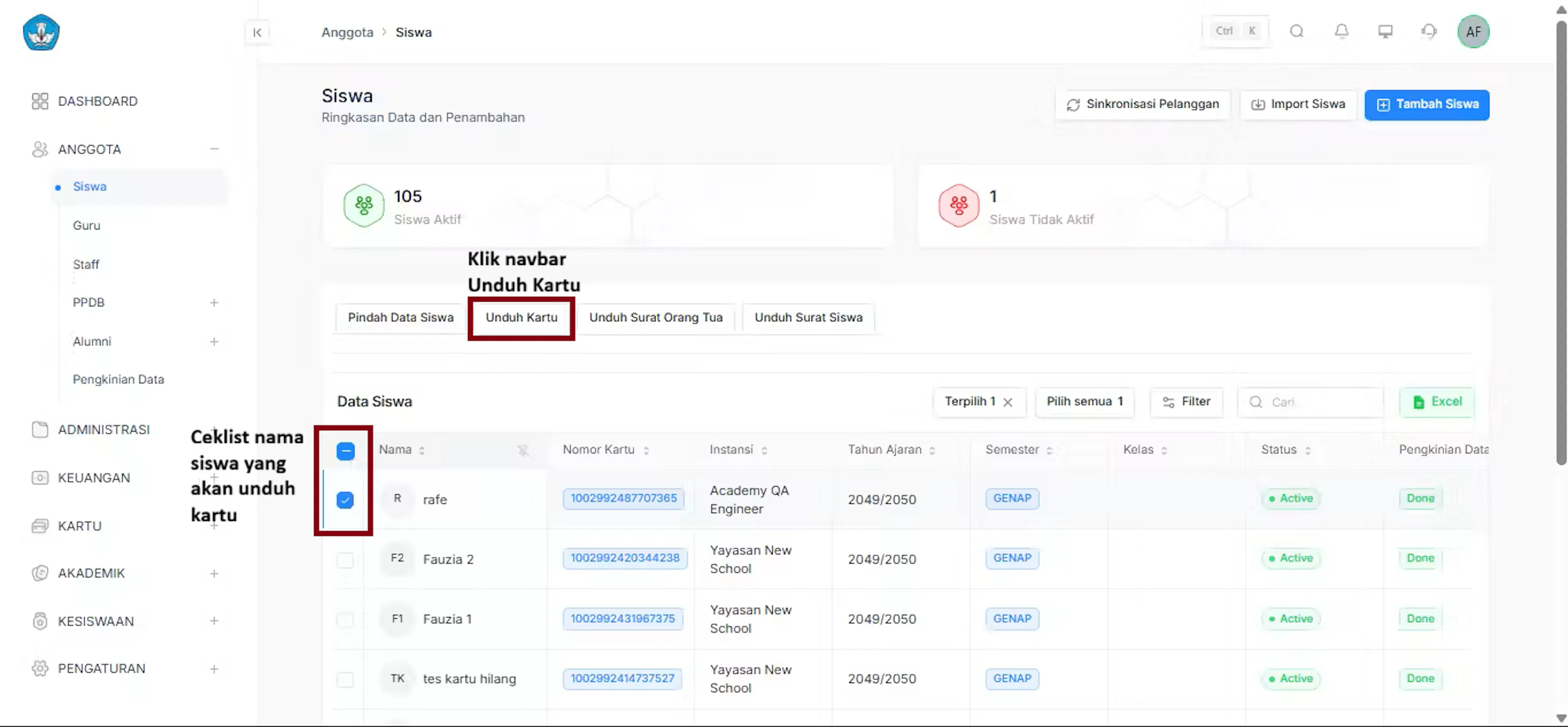Uncheck the checkbox for rafe
This screenshot has height=727, width=1568.
click(x=345, y=500)
